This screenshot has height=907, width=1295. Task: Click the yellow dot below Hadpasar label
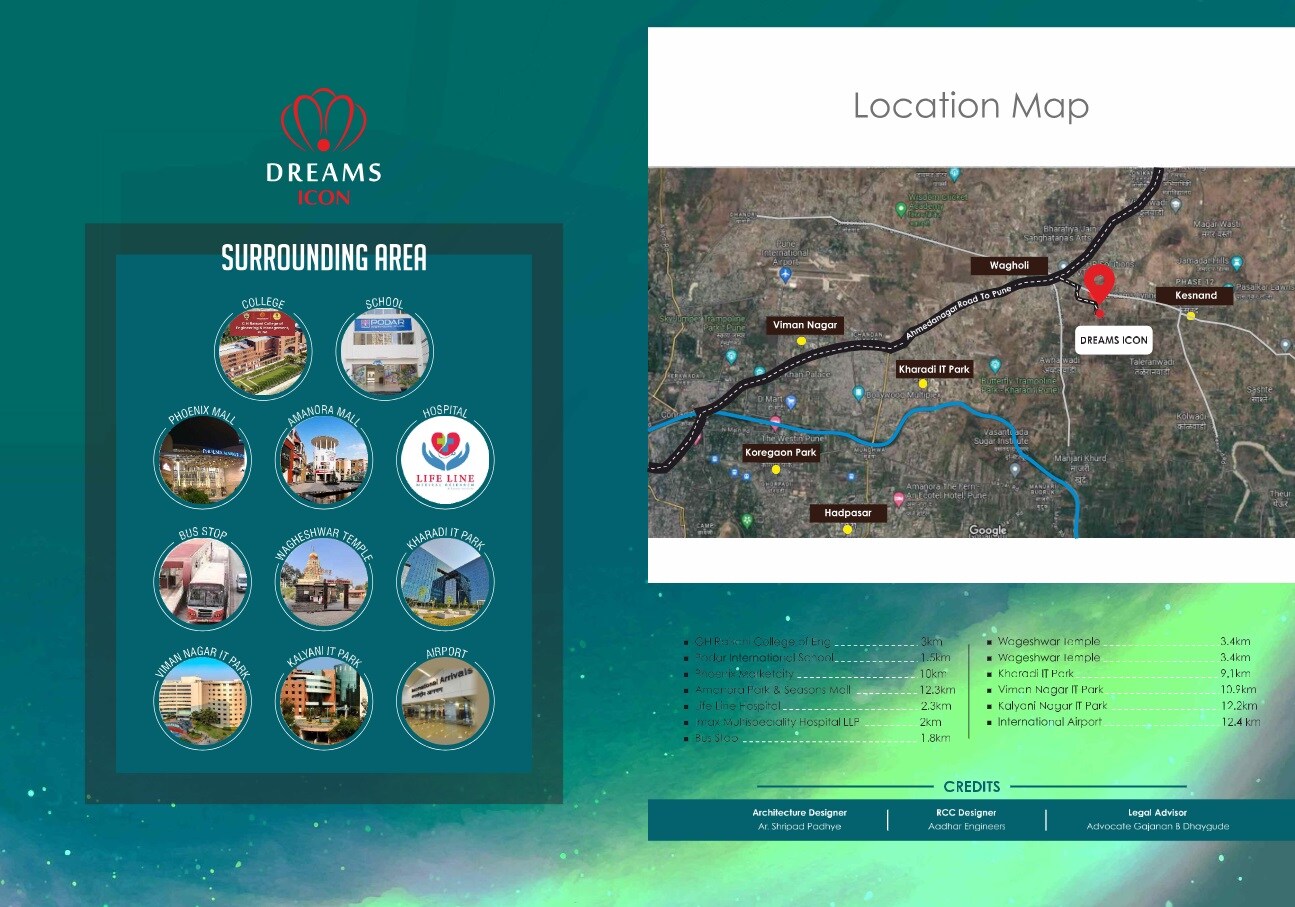(x=847, y=530)
